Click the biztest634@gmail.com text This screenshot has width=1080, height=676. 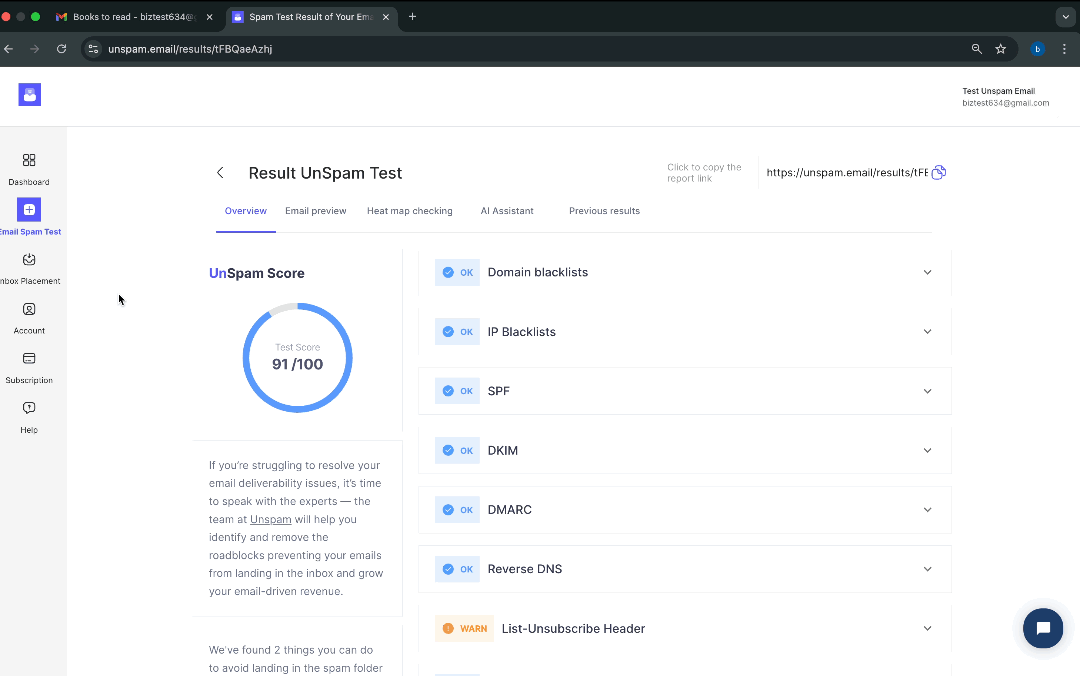click(1006, 103)
